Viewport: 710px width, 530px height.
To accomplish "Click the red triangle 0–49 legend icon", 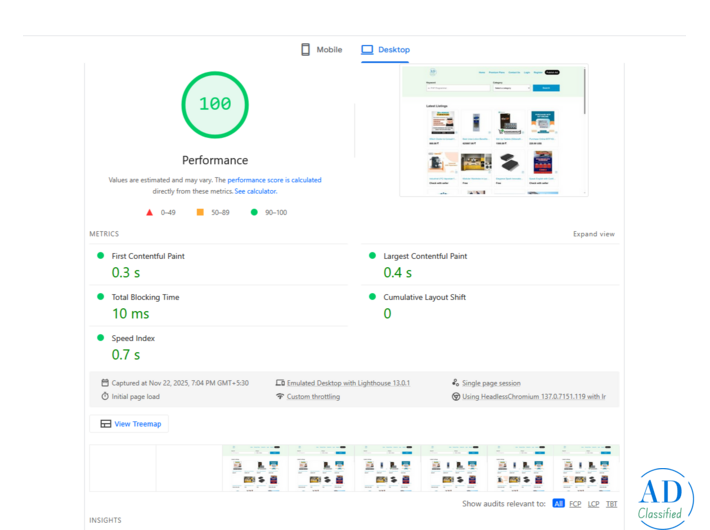I will 149,212.
